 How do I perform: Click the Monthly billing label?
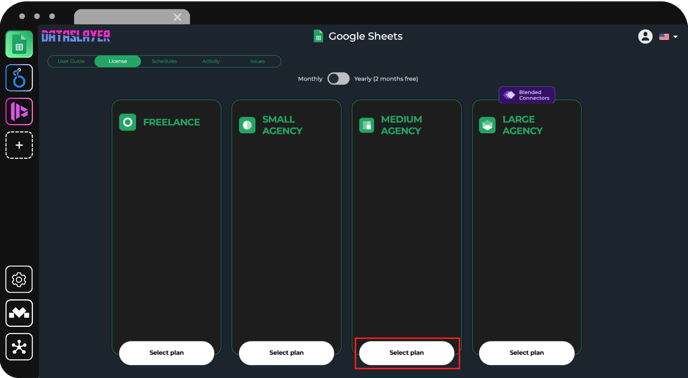pos(310,79)
